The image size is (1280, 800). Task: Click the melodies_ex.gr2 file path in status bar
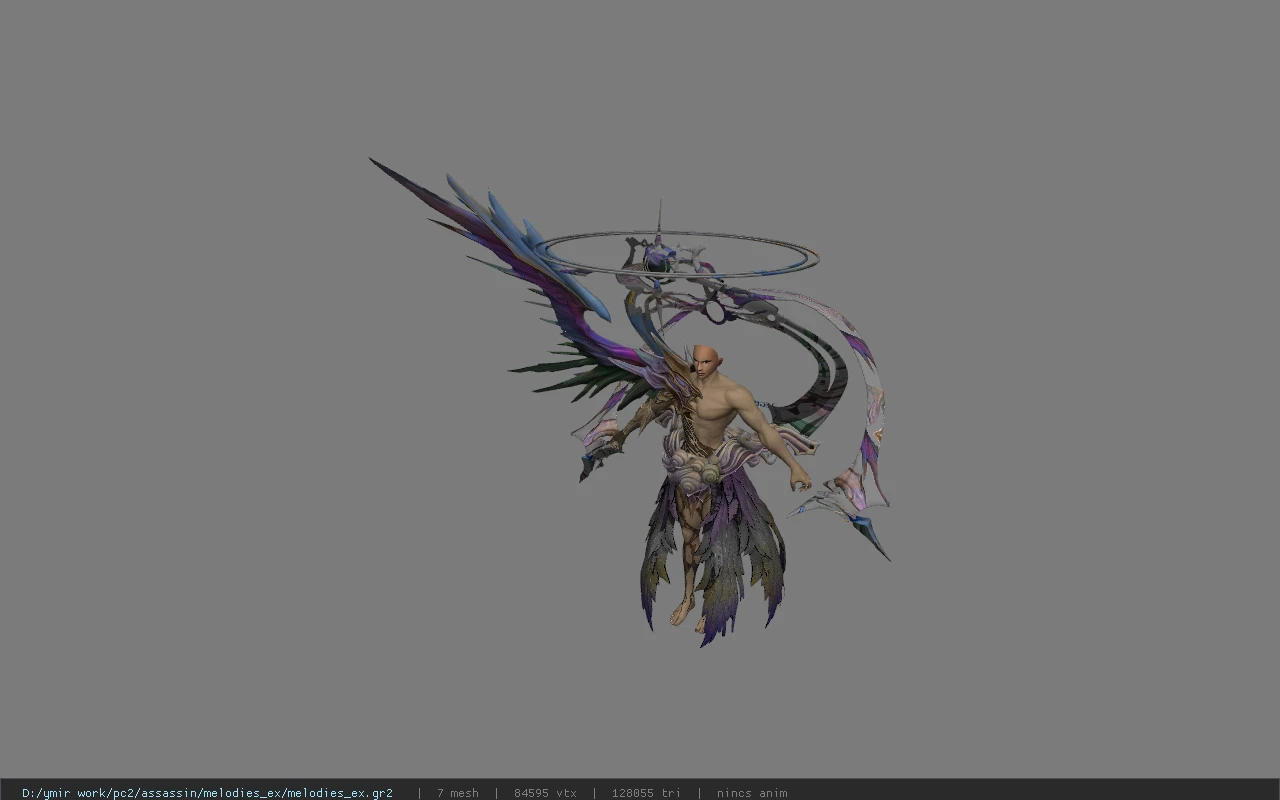click(x=207, y=793)
